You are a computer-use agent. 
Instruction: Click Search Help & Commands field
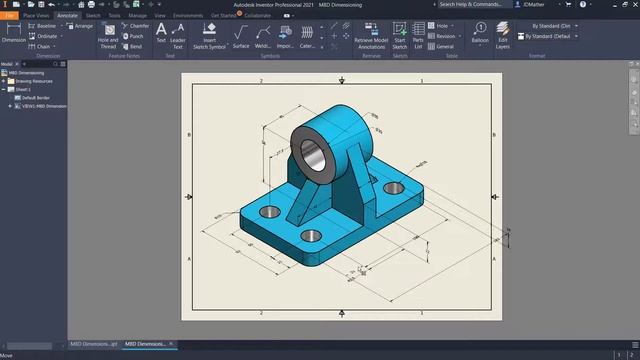[x=475, y=4]
